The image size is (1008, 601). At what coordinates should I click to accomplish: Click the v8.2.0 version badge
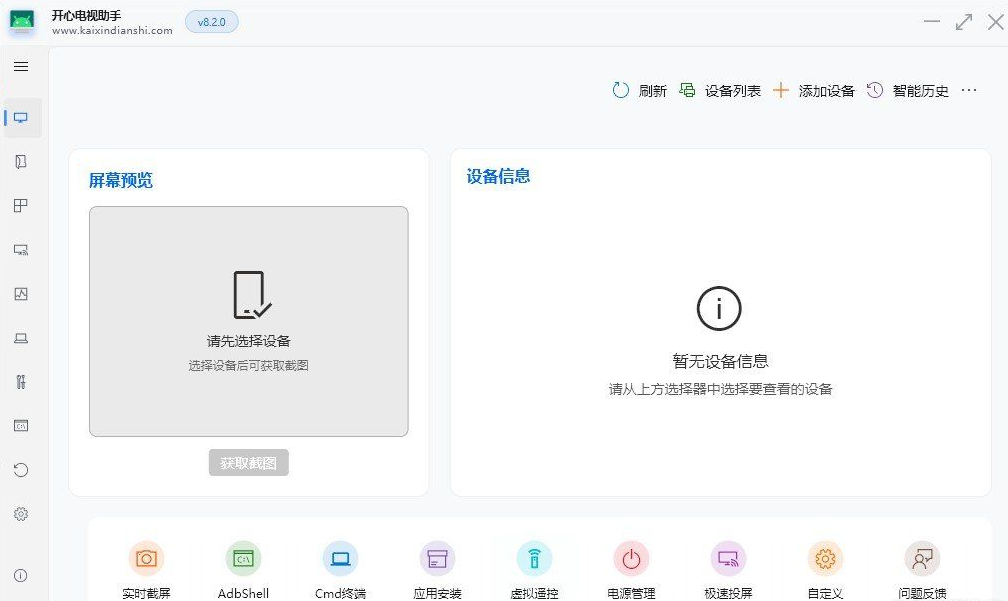212,22
